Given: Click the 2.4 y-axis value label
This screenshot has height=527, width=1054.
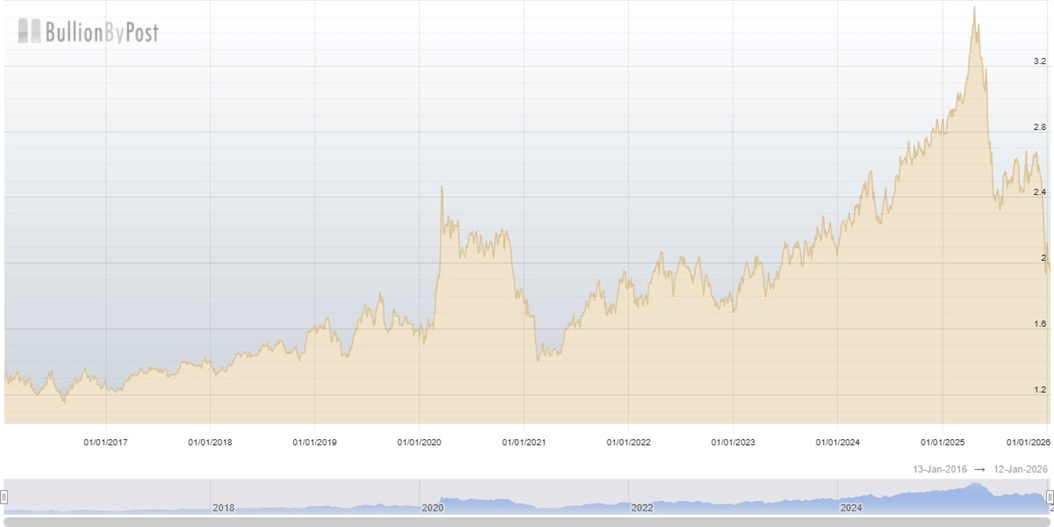Looking at the screenshot, I should click(x=1039, y=192).
